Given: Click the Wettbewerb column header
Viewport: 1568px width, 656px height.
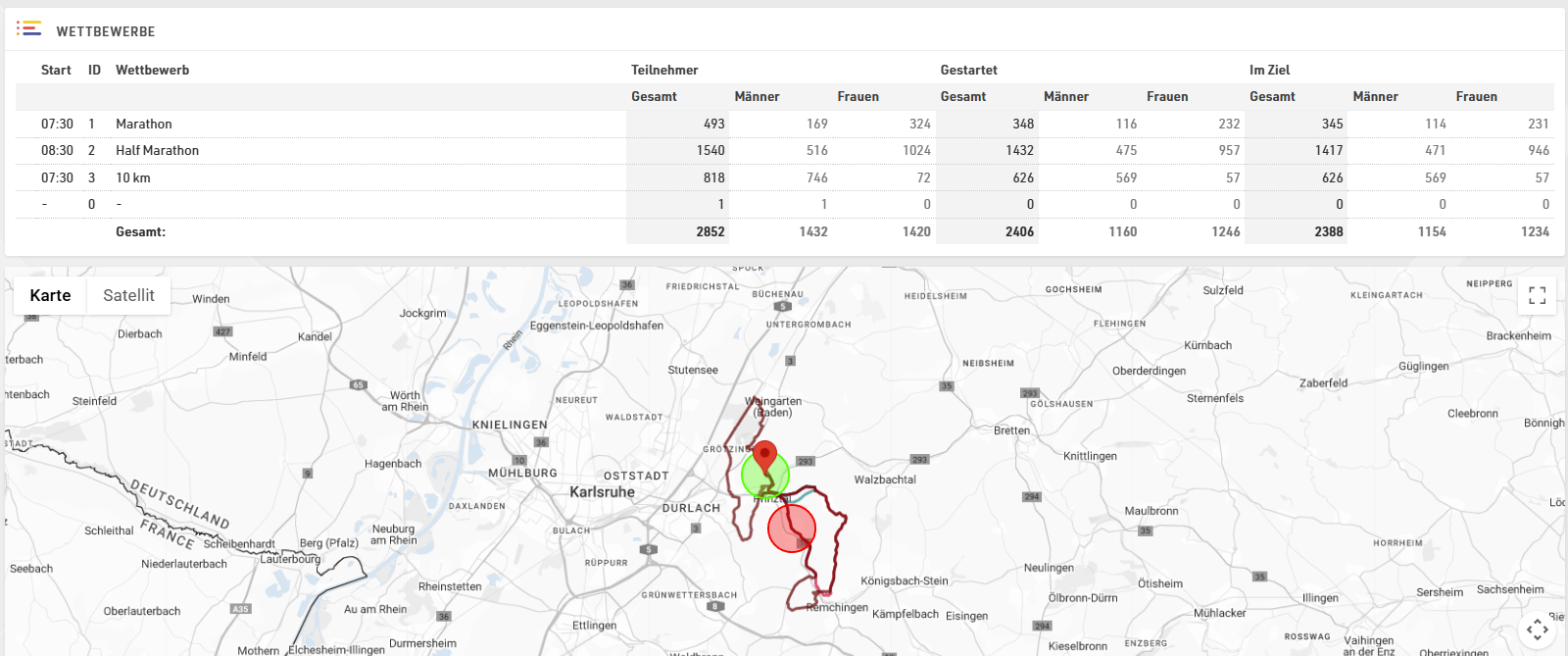Looking at the screenshot, I should pyautogui.click(x=152, y=70).
